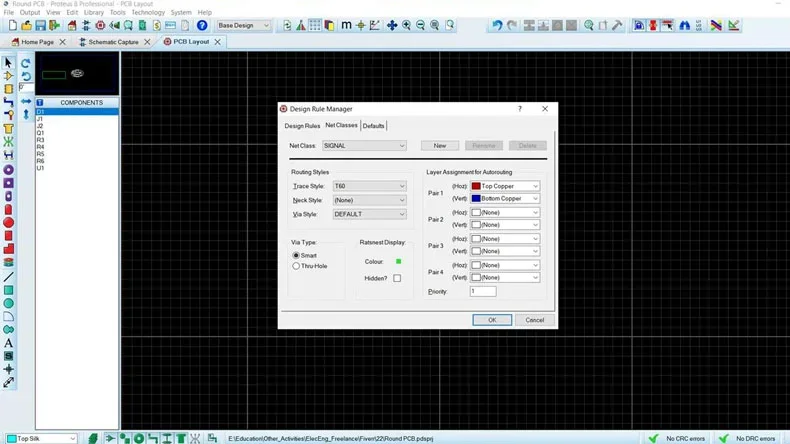Click the blue undo arrow icon
790x444 pixels.
[497, 25]
